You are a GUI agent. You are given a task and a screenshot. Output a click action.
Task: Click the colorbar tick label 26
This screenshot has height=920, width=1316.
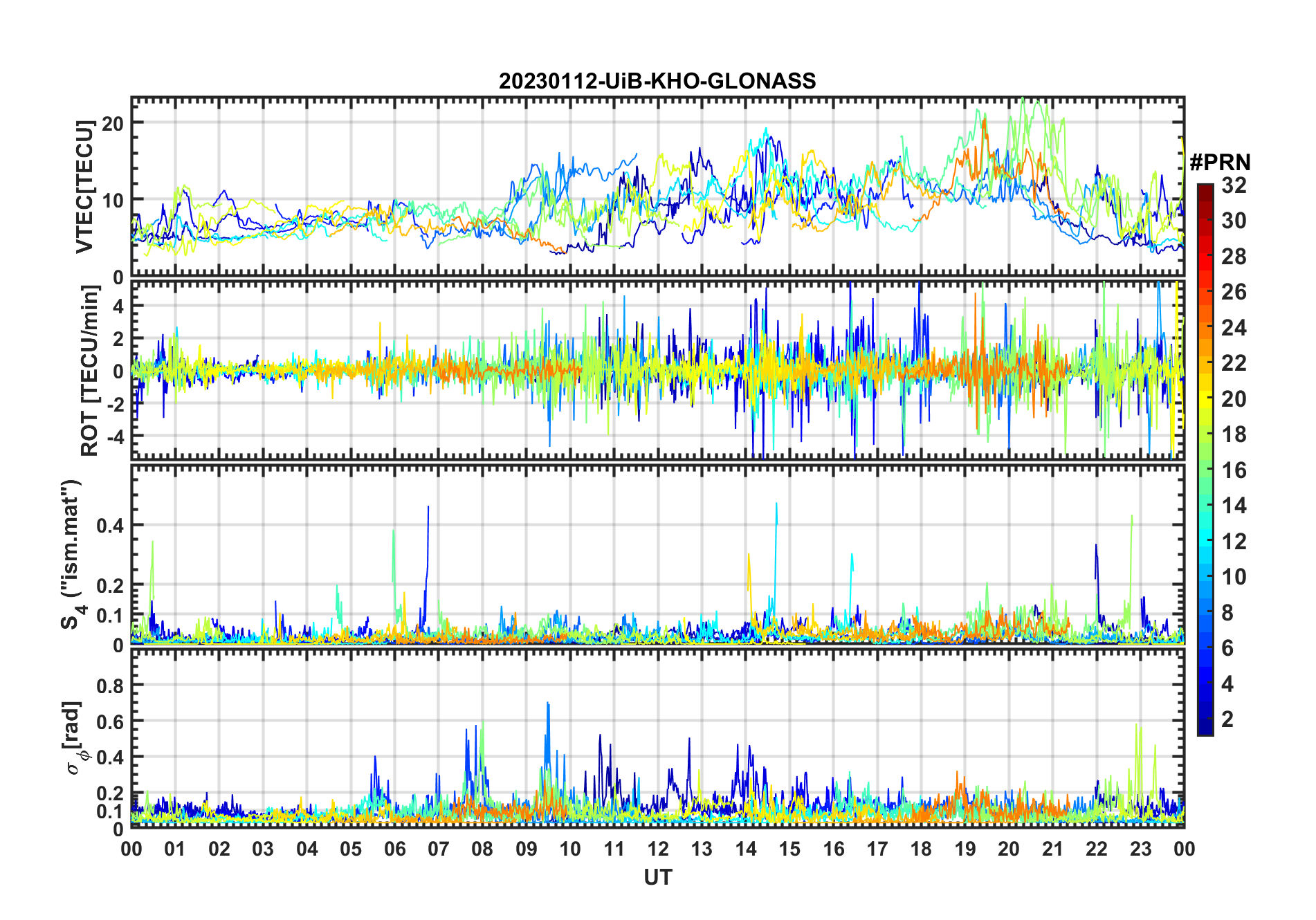1234,292
